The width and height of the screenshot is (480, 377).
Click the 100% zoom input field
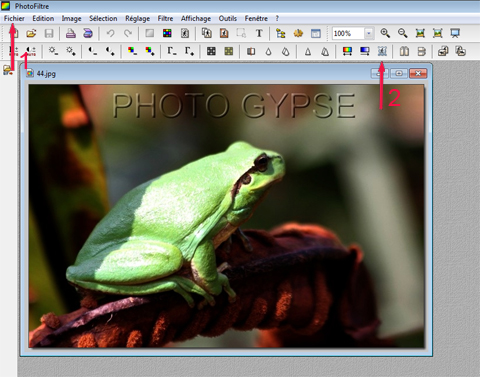[348, 33]
